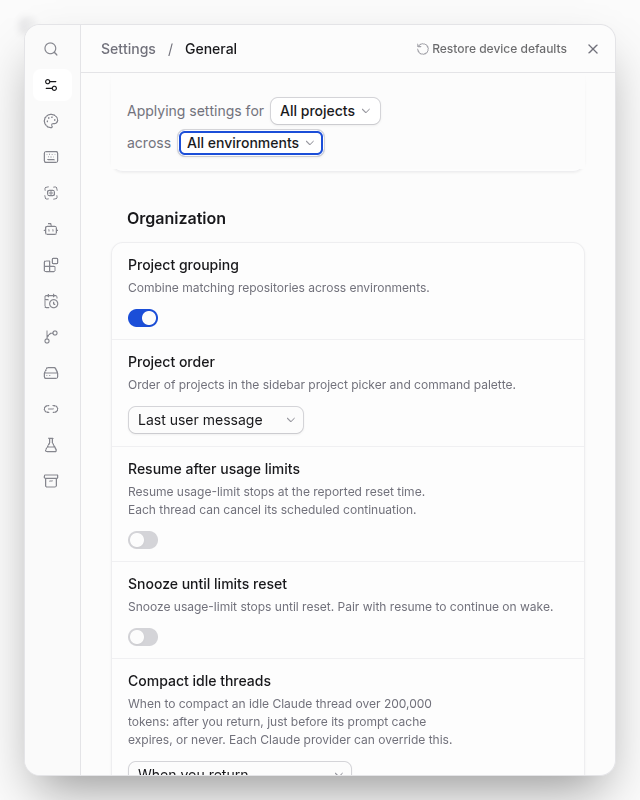This screenshot has height=800, width=640.
Task: Click the Compact idle threads heading
Action: click(x=200, y=681)
